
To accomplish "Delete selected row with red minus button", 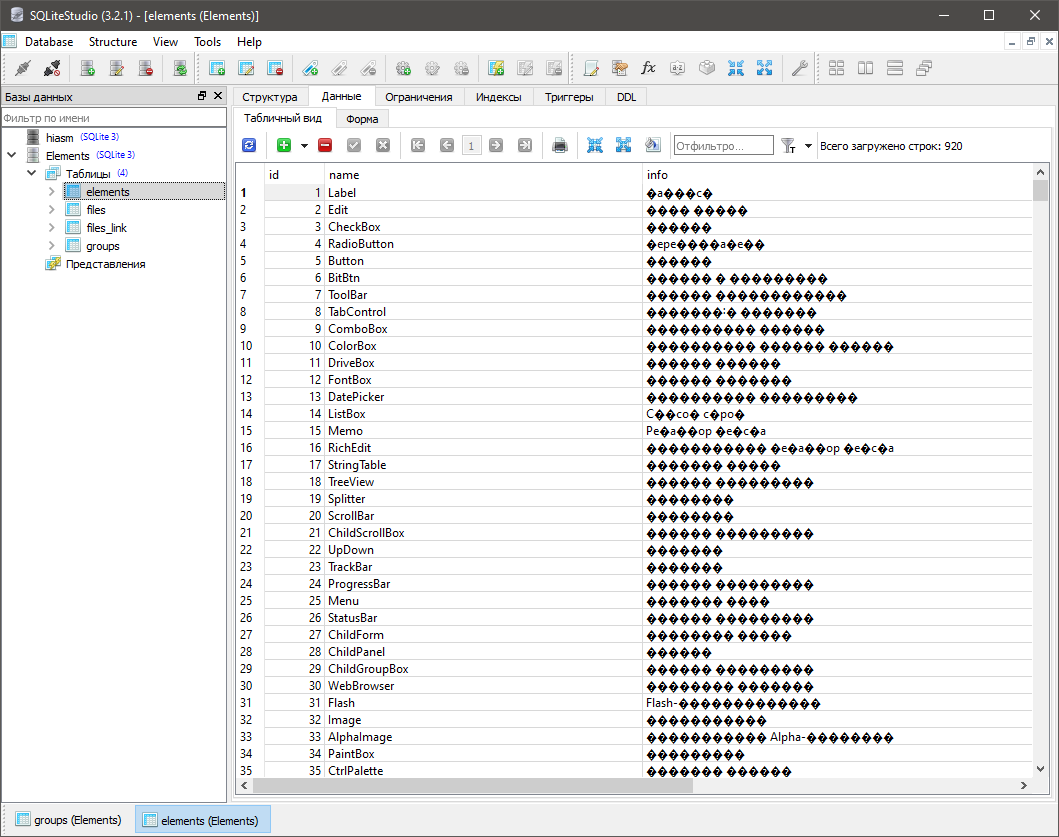I will click(x=325, y=146).
